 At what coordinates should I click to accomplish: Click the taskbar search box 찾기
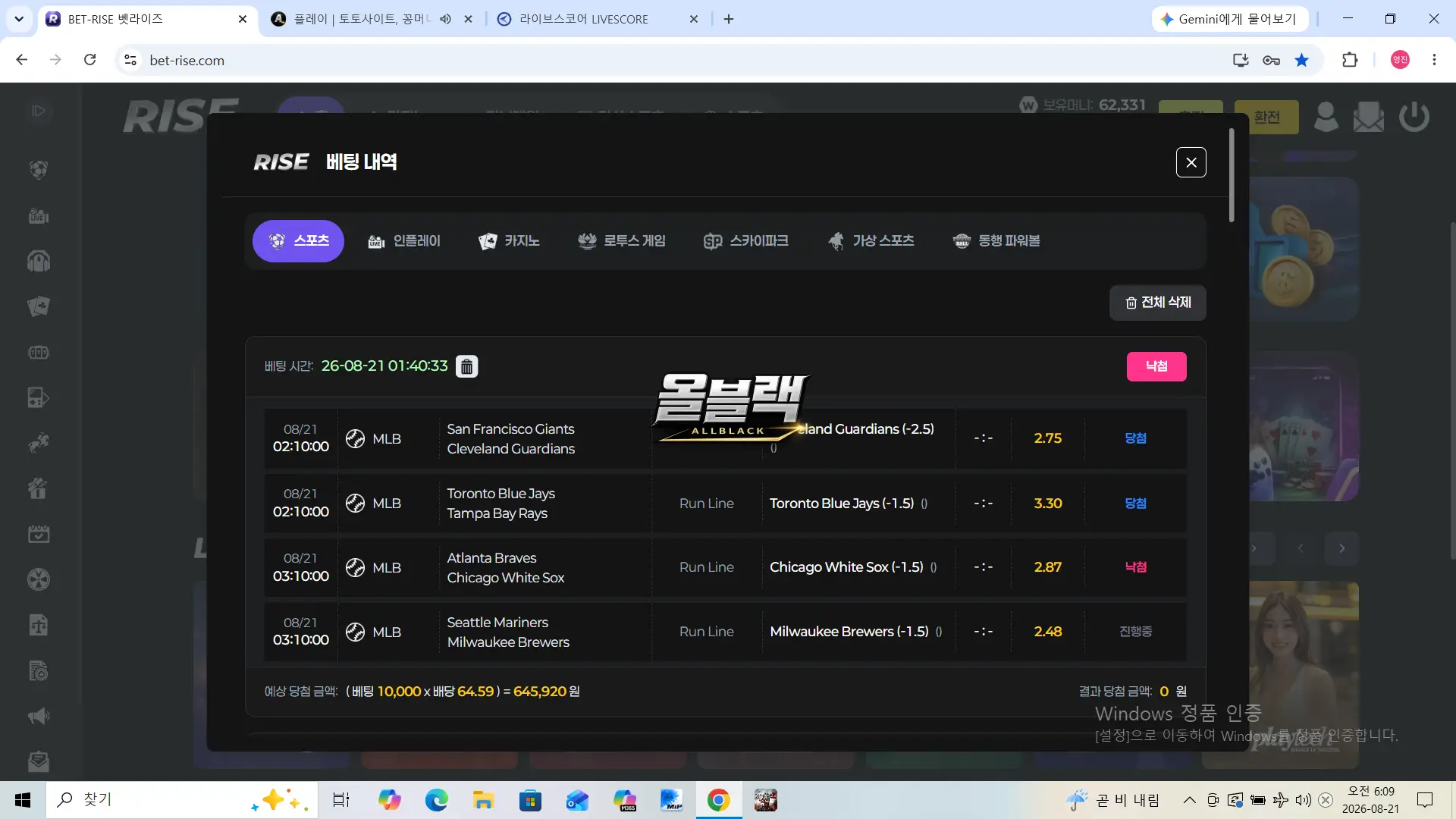coord(182,800)
